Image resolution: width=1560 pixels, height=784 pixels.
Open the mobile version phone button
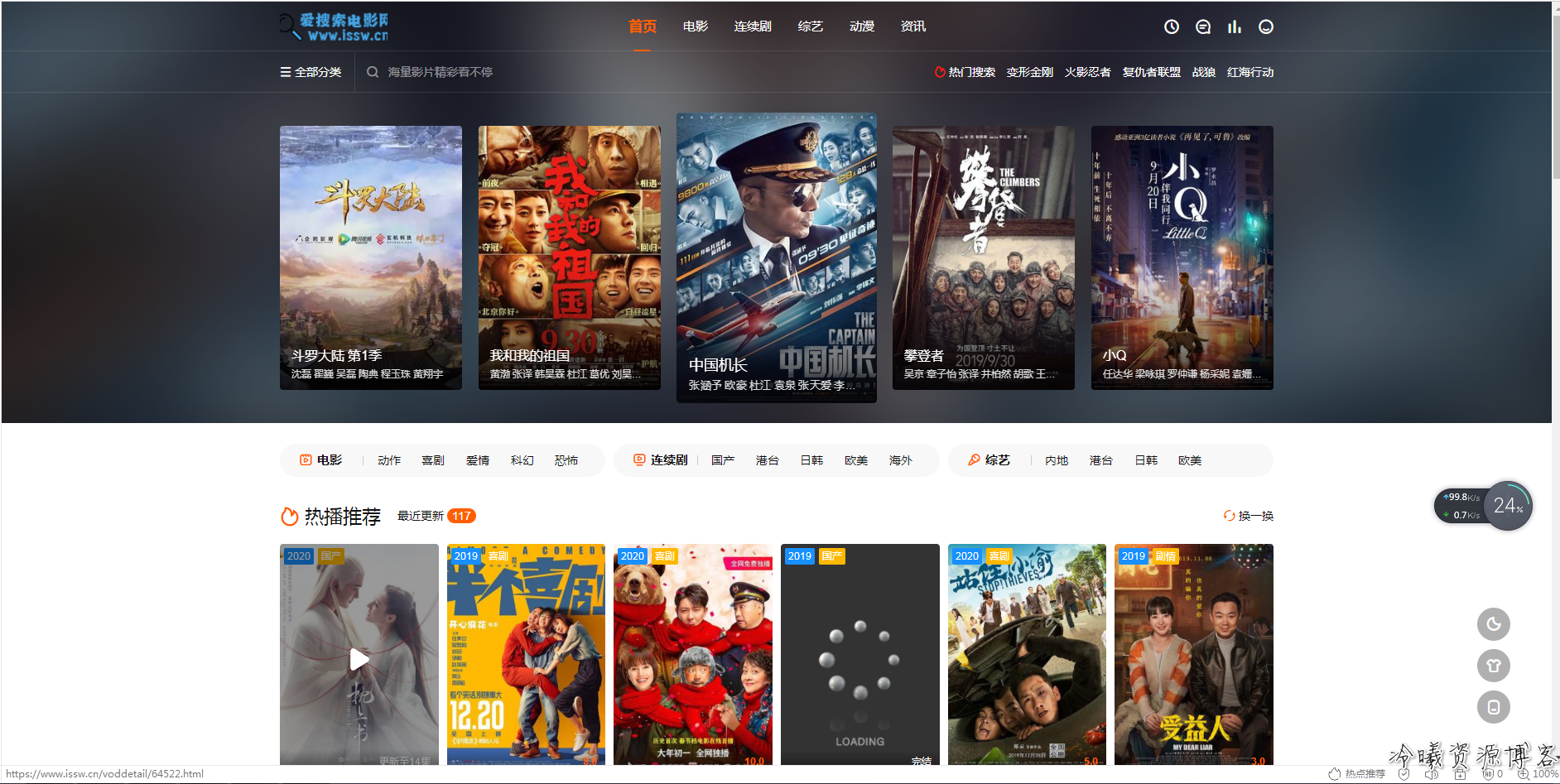(1493, 707)
